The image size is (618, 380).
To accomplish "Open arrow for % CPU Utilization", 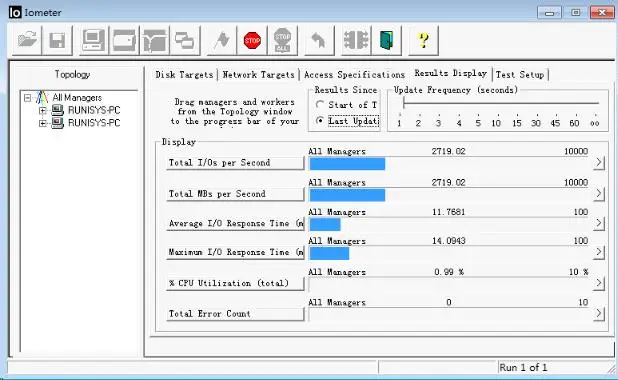I will [598, 283].
